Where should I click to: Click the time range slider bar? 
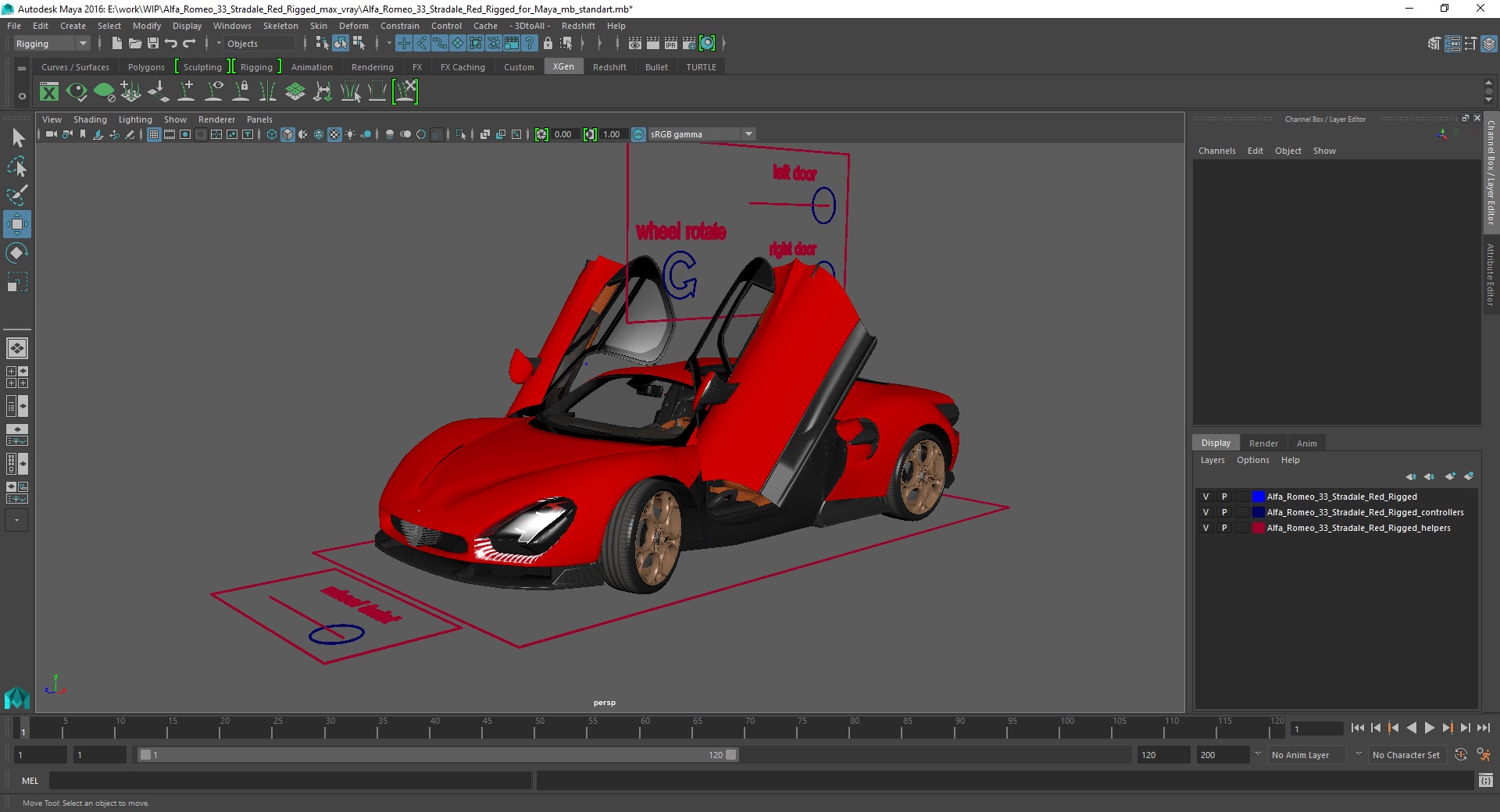pyautogui.click(x=437, y=755)
